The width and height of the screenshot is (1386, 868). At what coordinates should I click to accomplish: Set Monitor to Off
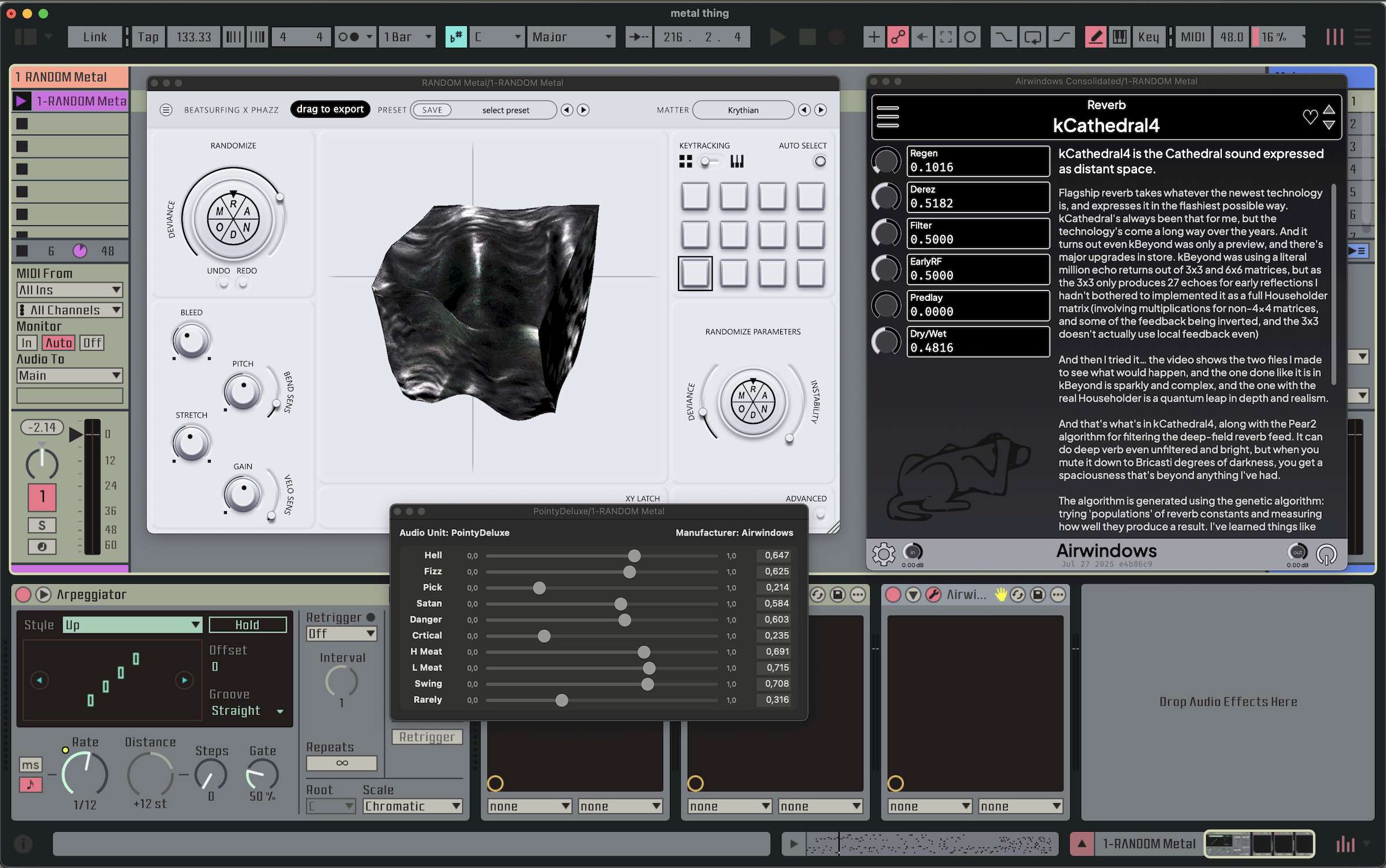pyautogui.click(x=92, y=343)
